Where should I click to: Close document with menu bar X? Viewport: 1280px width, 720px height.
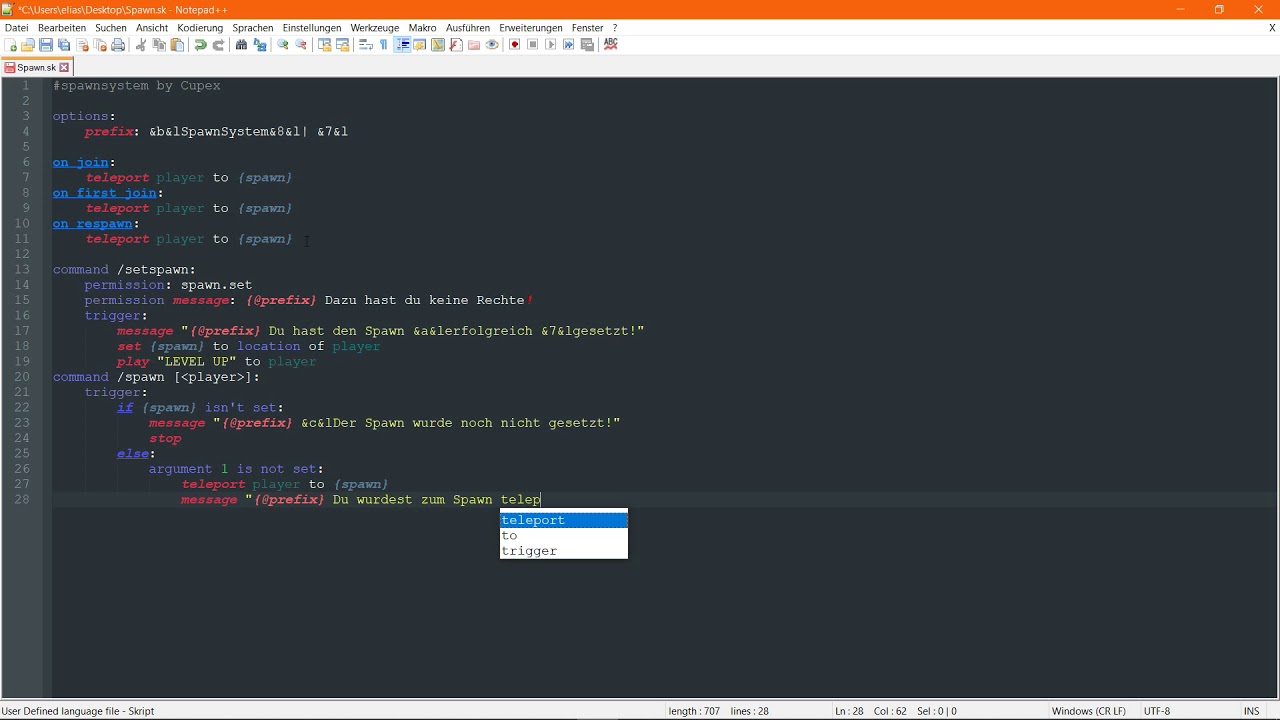[1272, 28]
